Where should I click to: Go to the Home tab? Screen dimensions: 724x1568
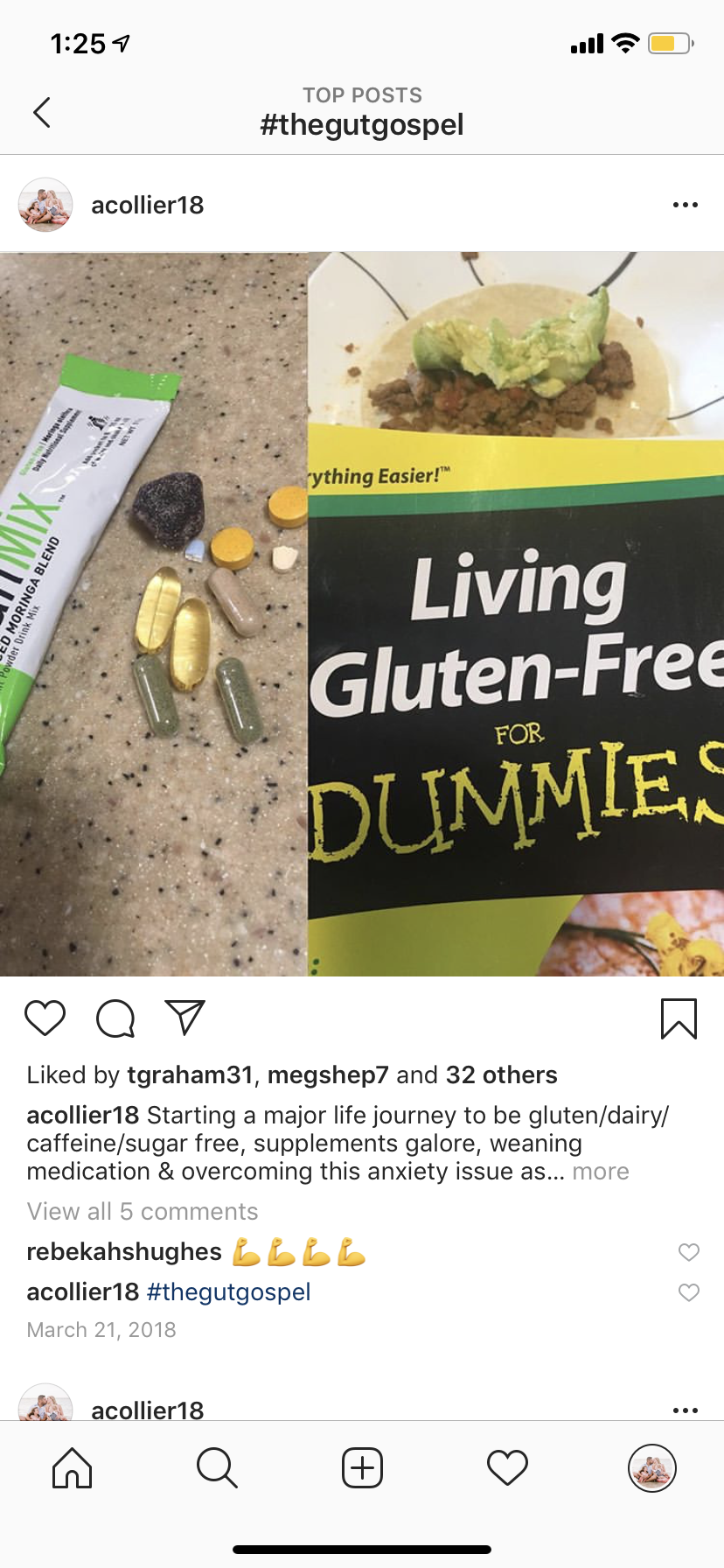(x=73, y=1467)
